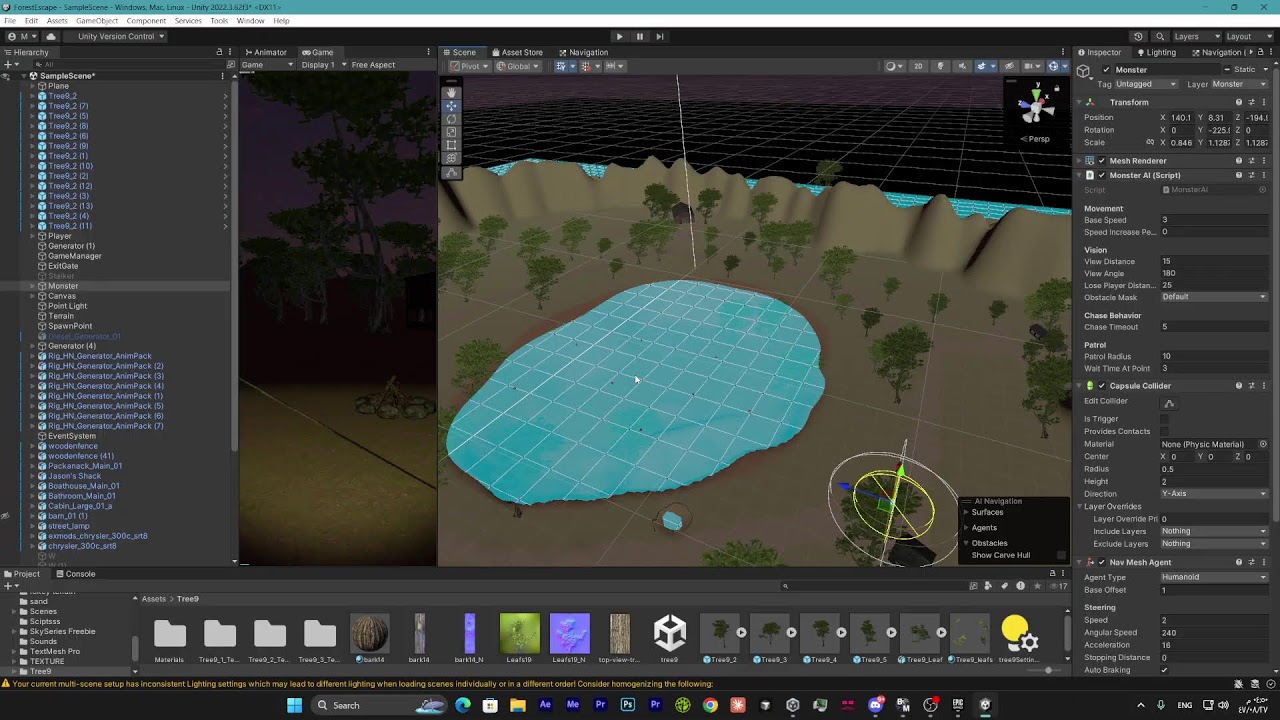Open the Component menu
This screenshot has width=1280, height=720.
pyautogui.click(x=146, y=21)
